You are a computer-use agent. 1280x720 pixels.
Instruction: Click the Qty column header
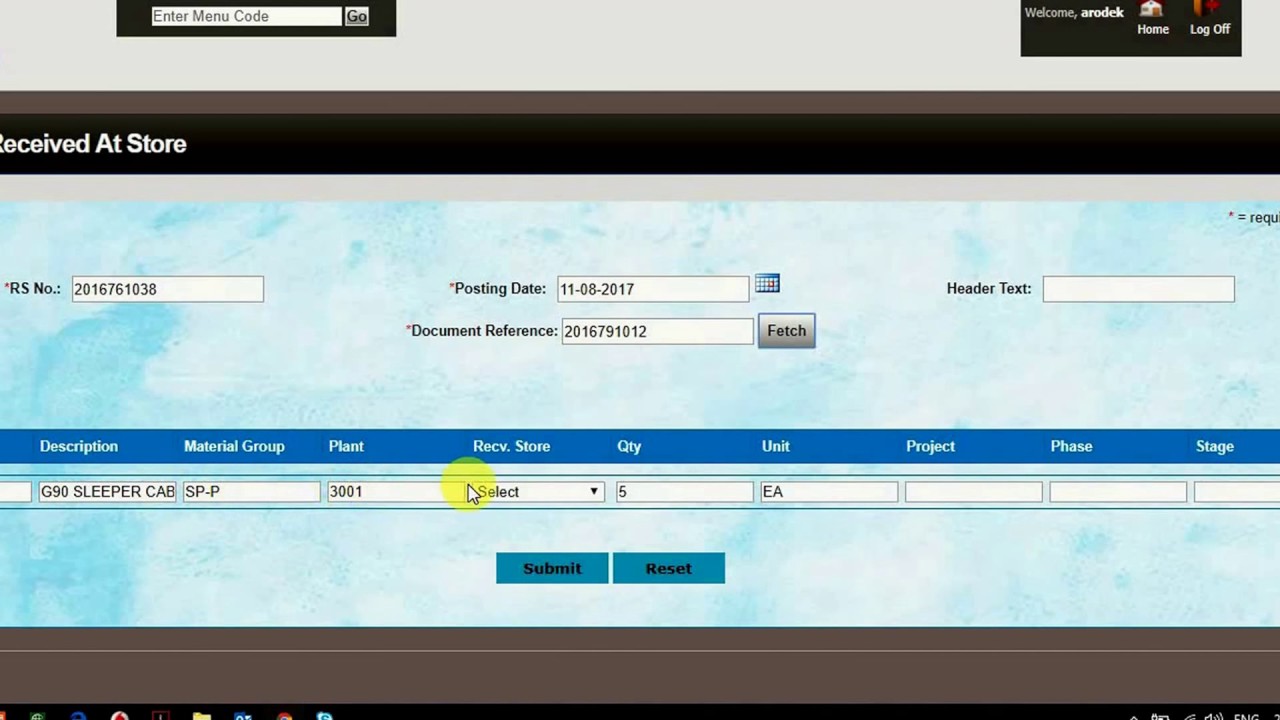pyautogui.click(x=629, y=446)
